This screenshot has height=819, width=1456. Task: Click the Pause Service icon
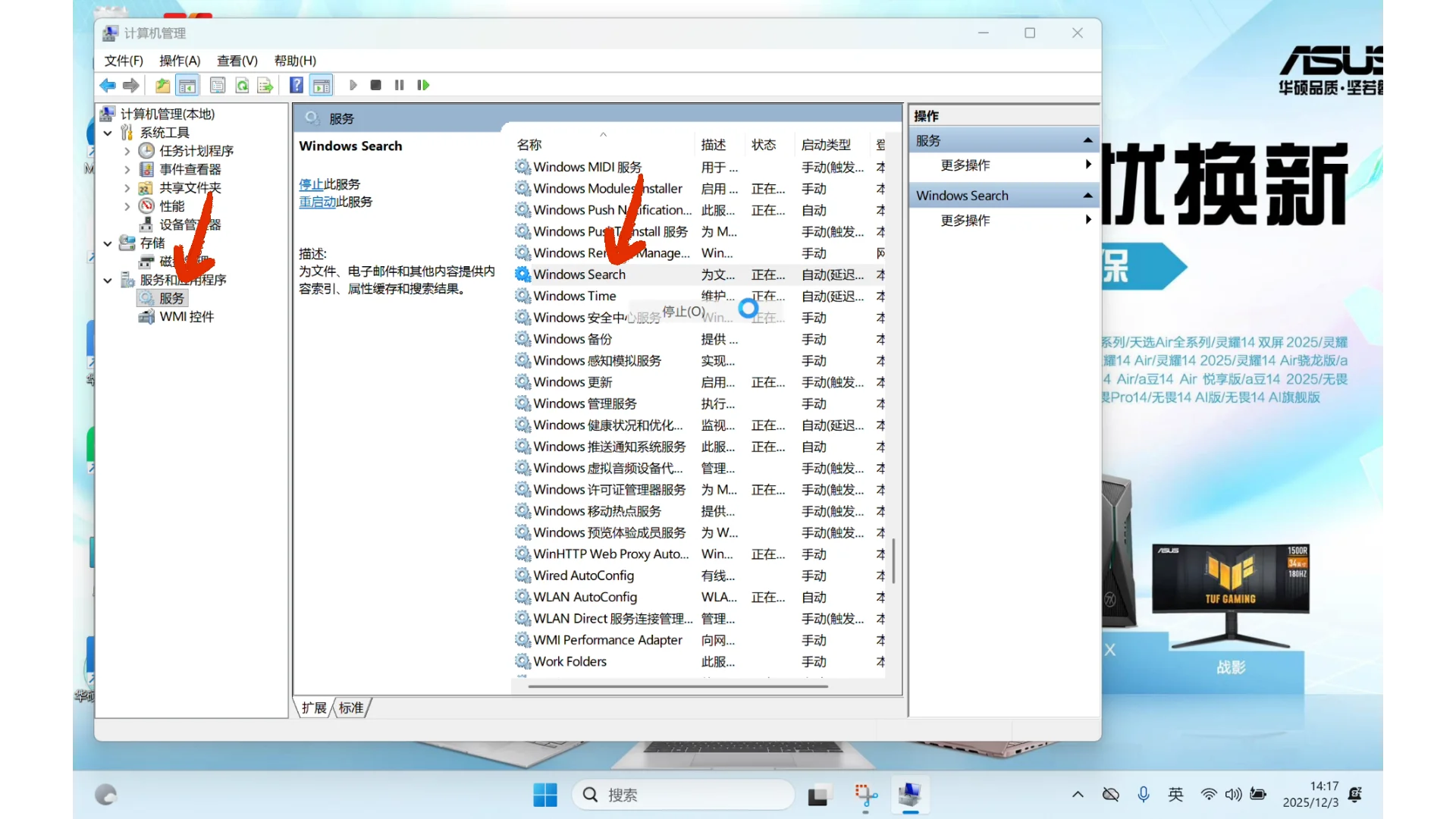pyautogui.click(x=399, y=85)
